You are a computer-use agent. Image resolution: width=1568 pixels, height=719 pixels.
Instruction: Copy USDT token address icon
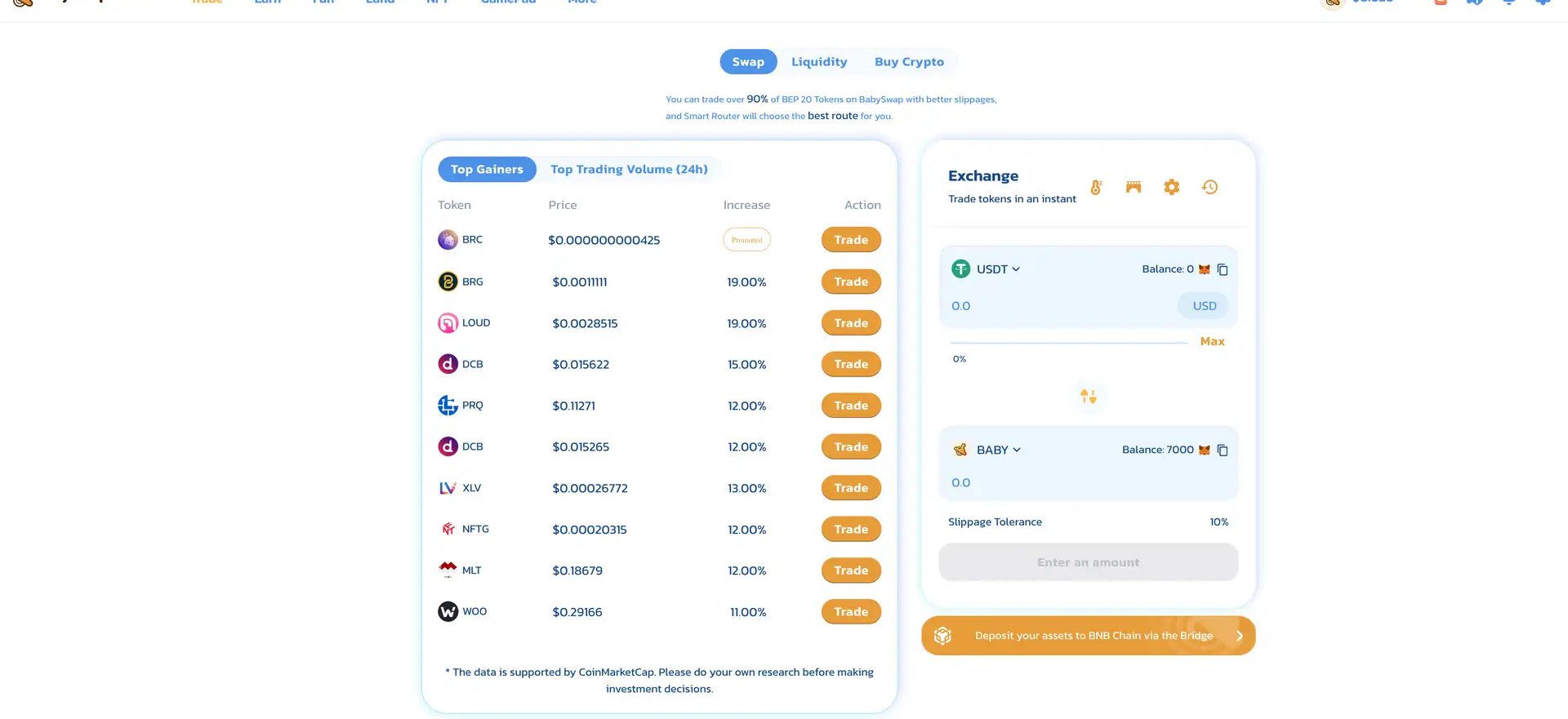coord(1223,269)
